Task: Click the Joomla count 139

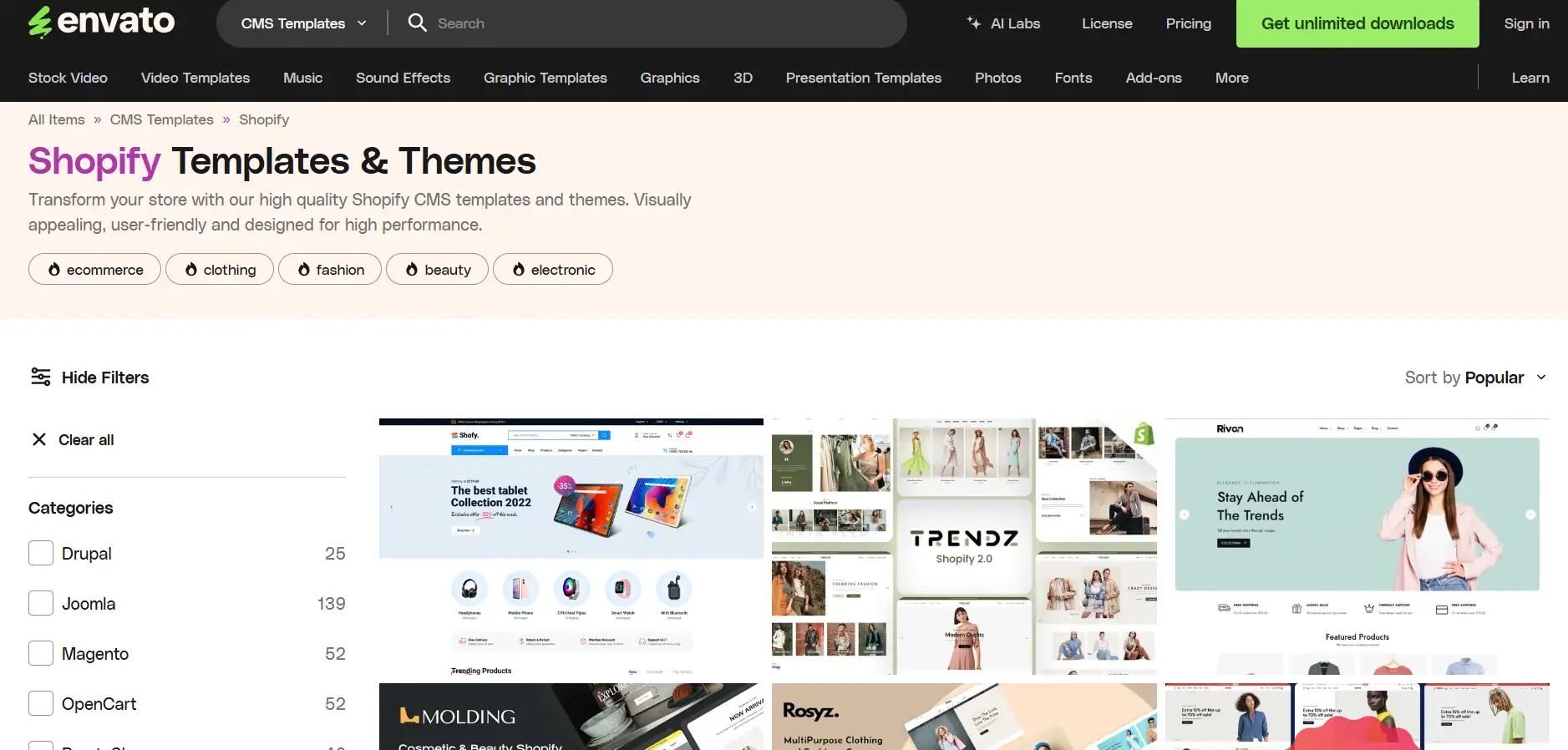Action: (x=332, y=603)
